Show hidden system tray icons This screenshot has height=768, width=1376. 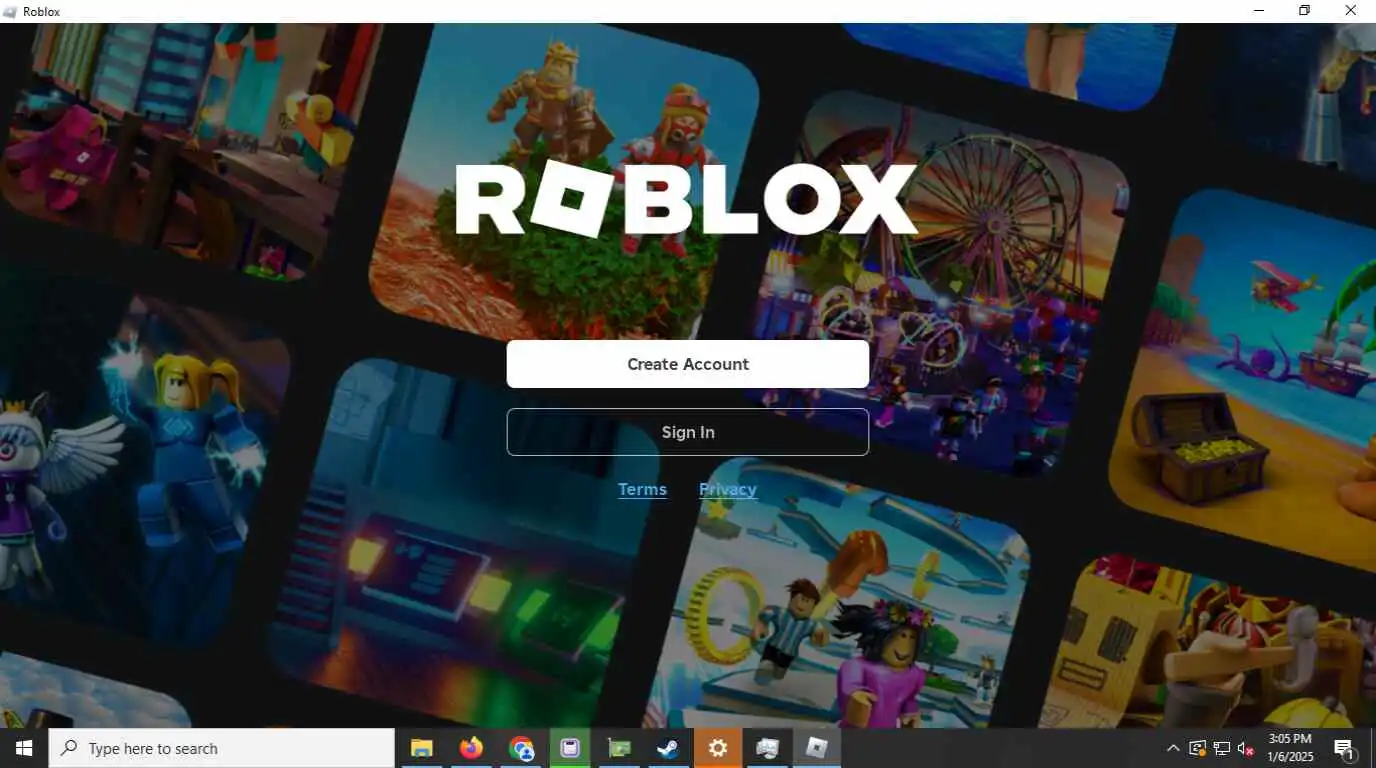(1173, 748)
